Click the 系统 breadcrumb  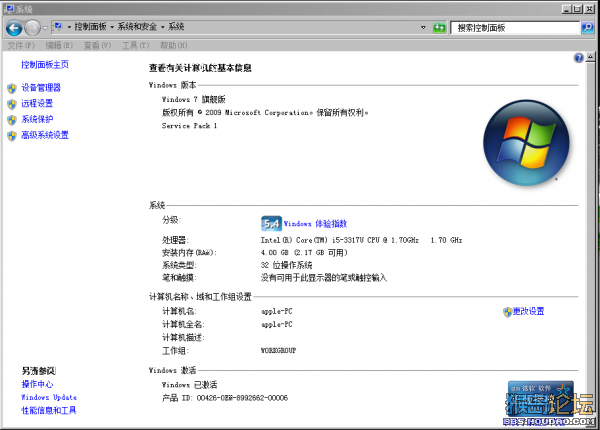pos(176,26)
